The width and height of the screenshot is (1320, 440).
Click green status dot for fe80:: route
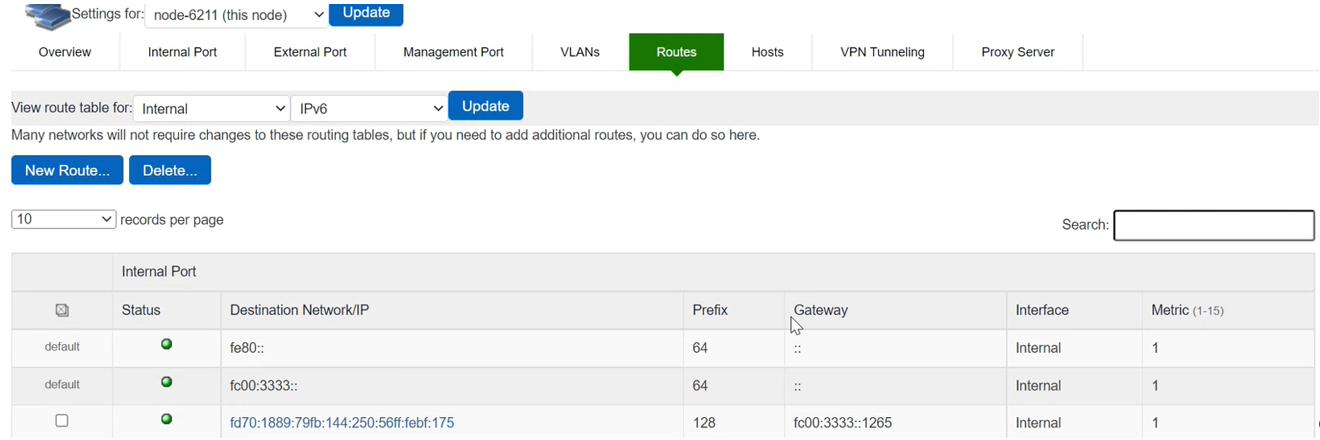(x=166, y=344)
